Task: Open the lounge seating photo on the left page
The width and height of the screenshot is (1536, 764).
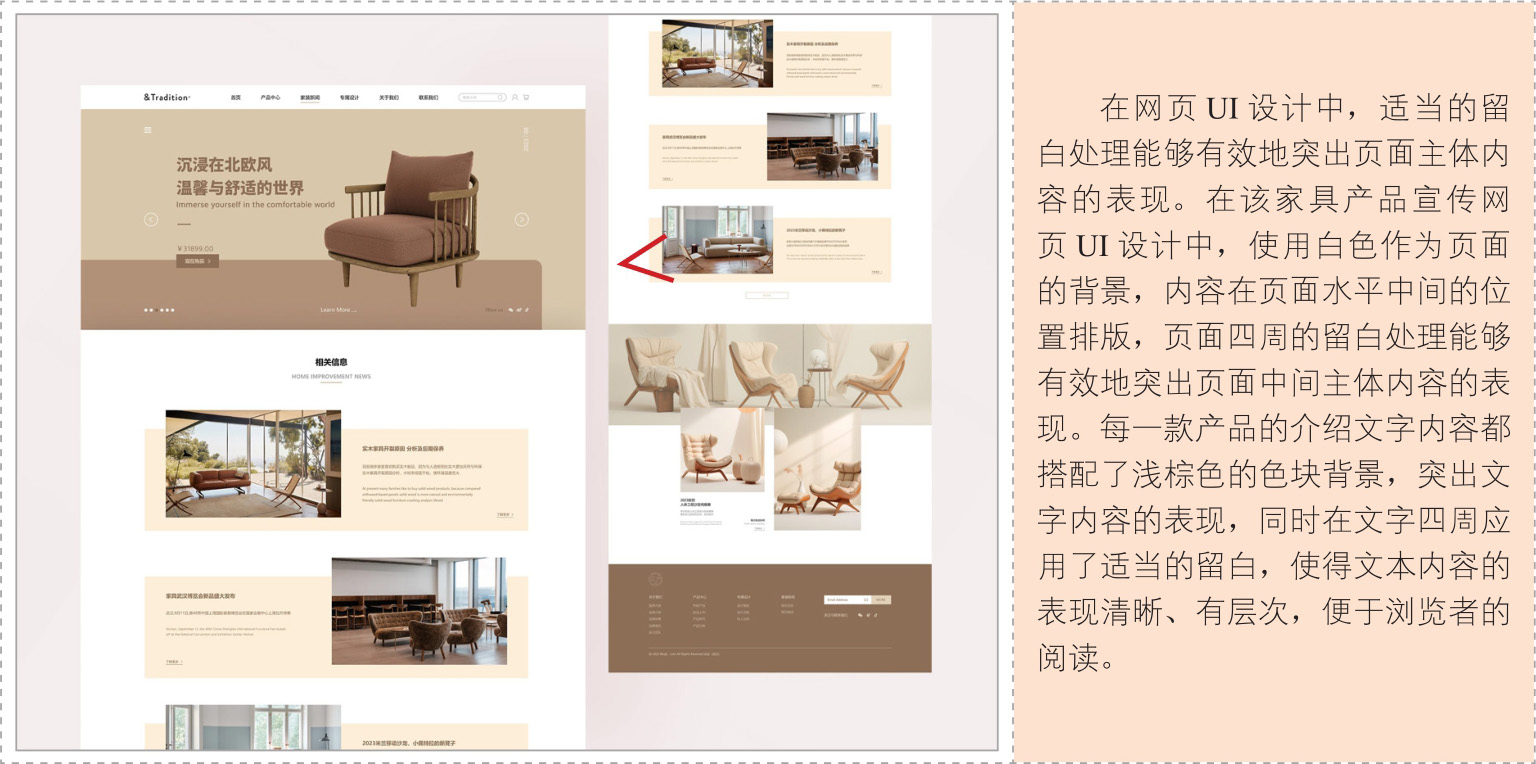Action: [x=419, y=611]
